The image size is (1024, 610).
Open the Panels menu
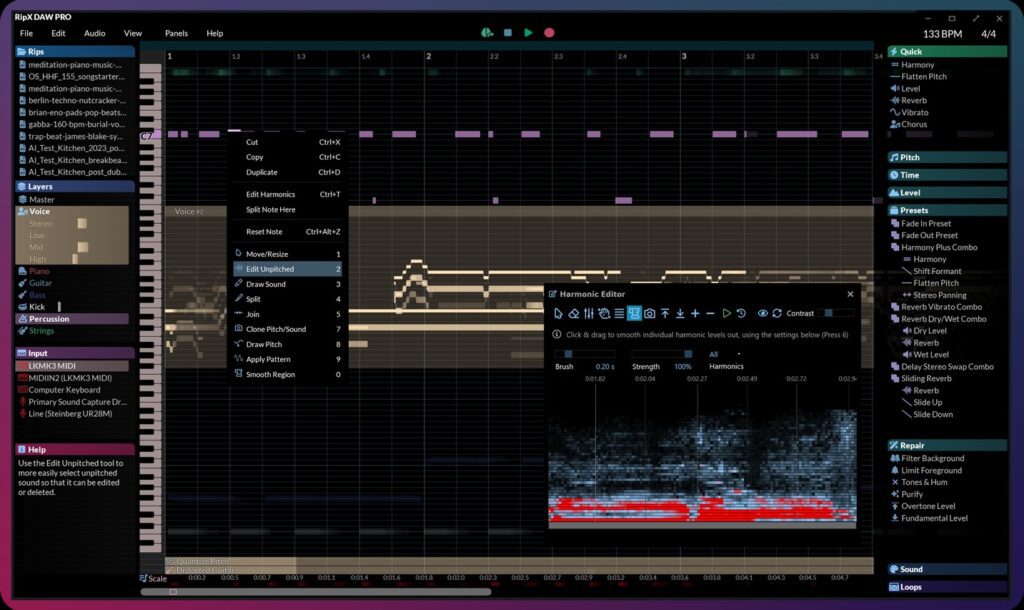coord(176,32)
